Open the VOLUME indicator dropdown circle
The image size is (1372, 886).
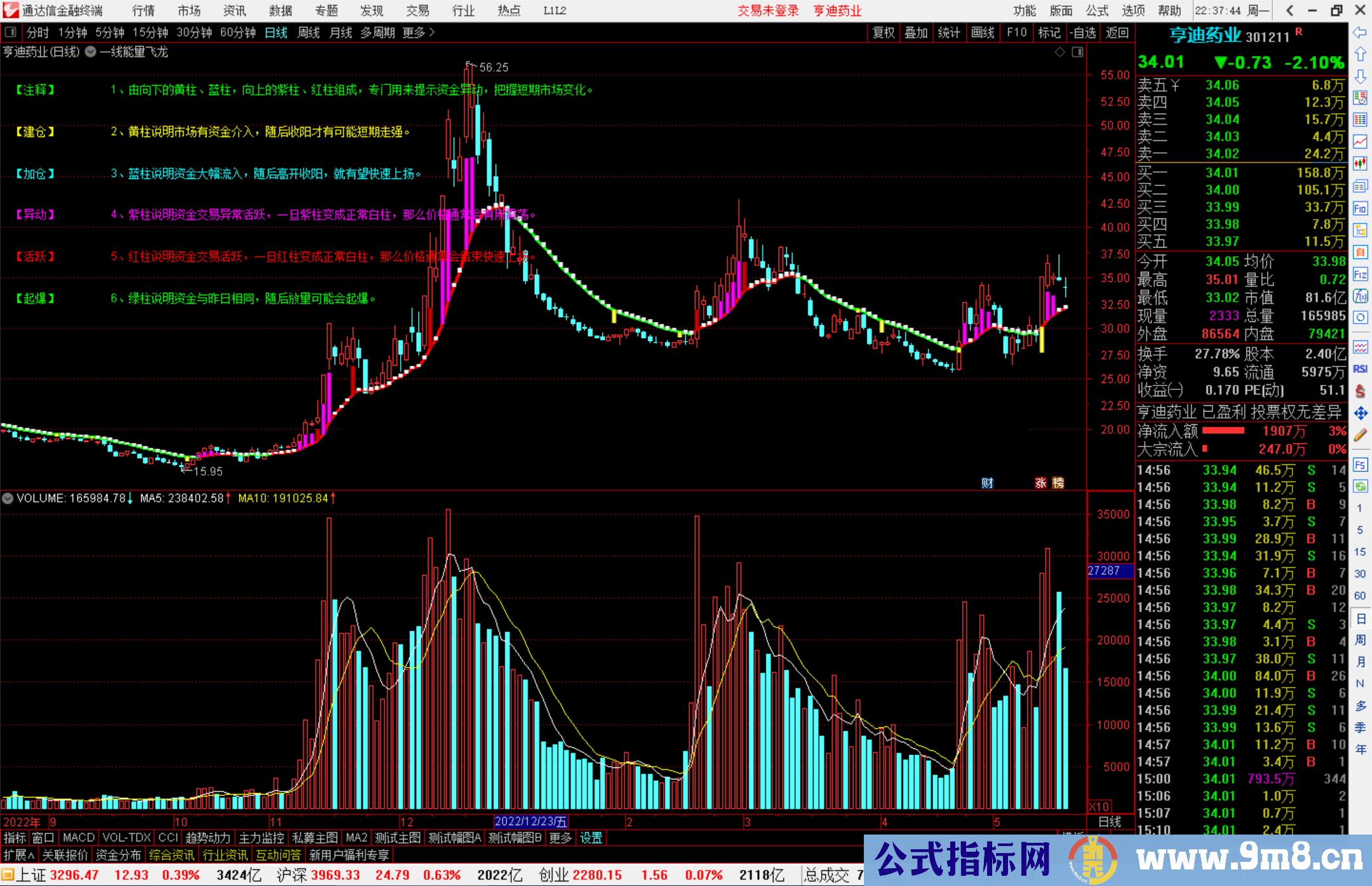[x=8, y=499]
